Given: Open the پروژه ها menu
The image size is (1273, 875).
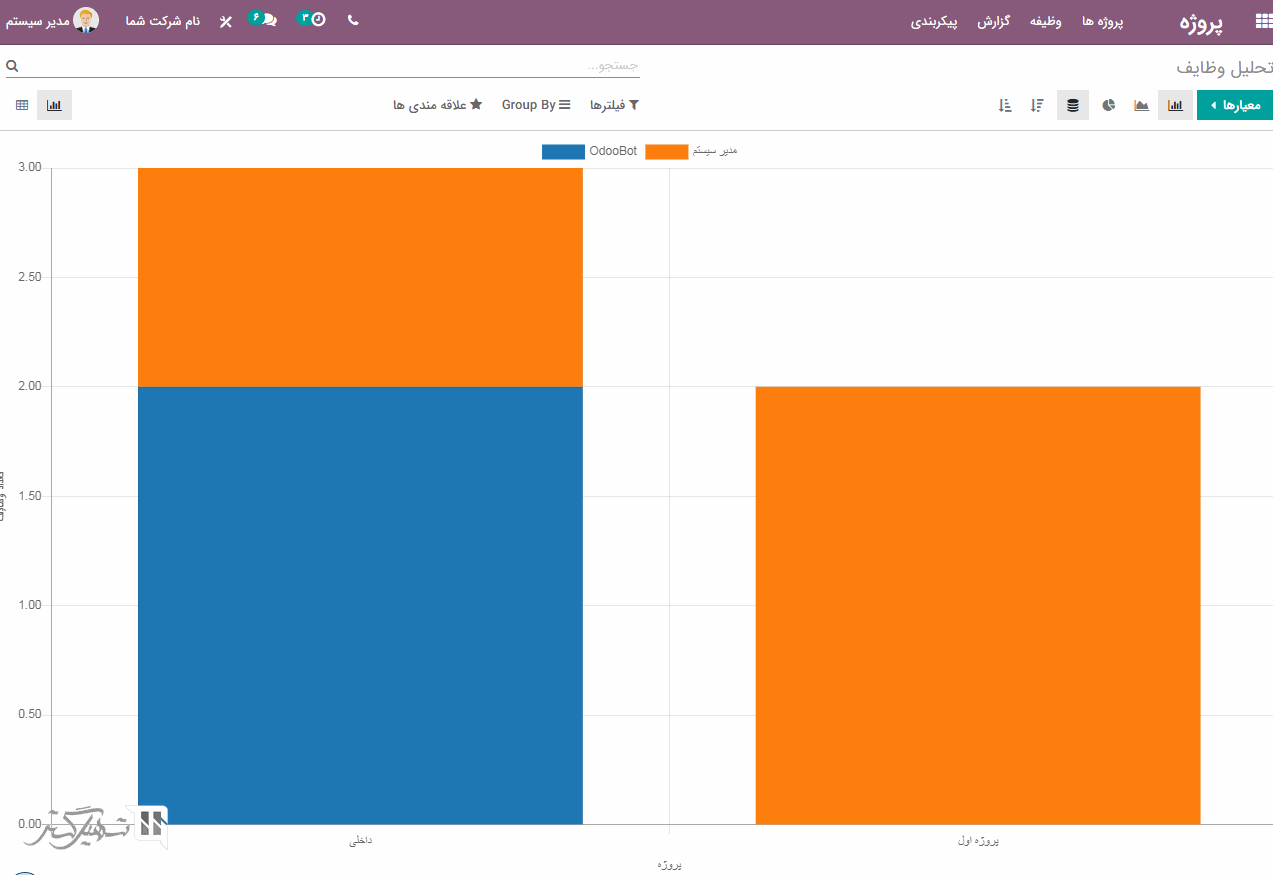Looking at the screenshot, I should point(1103,21).
